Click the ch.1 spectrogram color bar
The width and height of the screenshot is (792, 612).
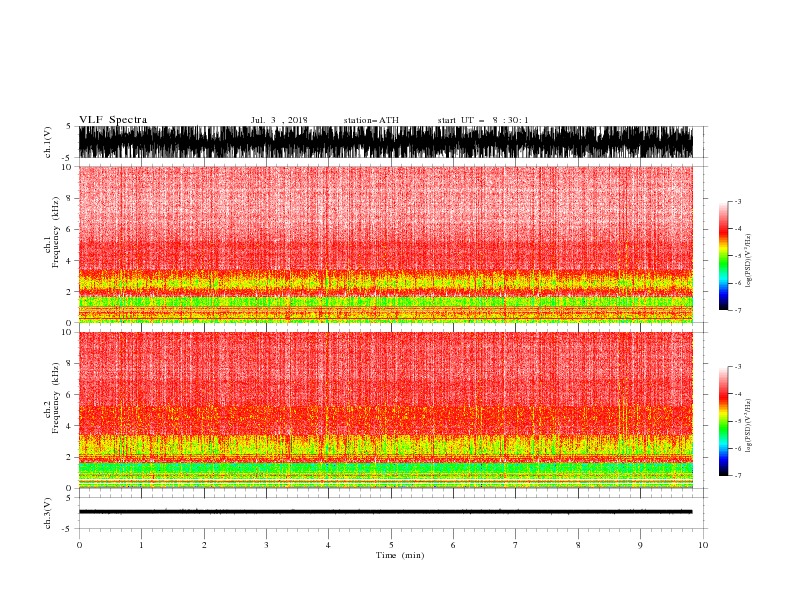point(723,256)
